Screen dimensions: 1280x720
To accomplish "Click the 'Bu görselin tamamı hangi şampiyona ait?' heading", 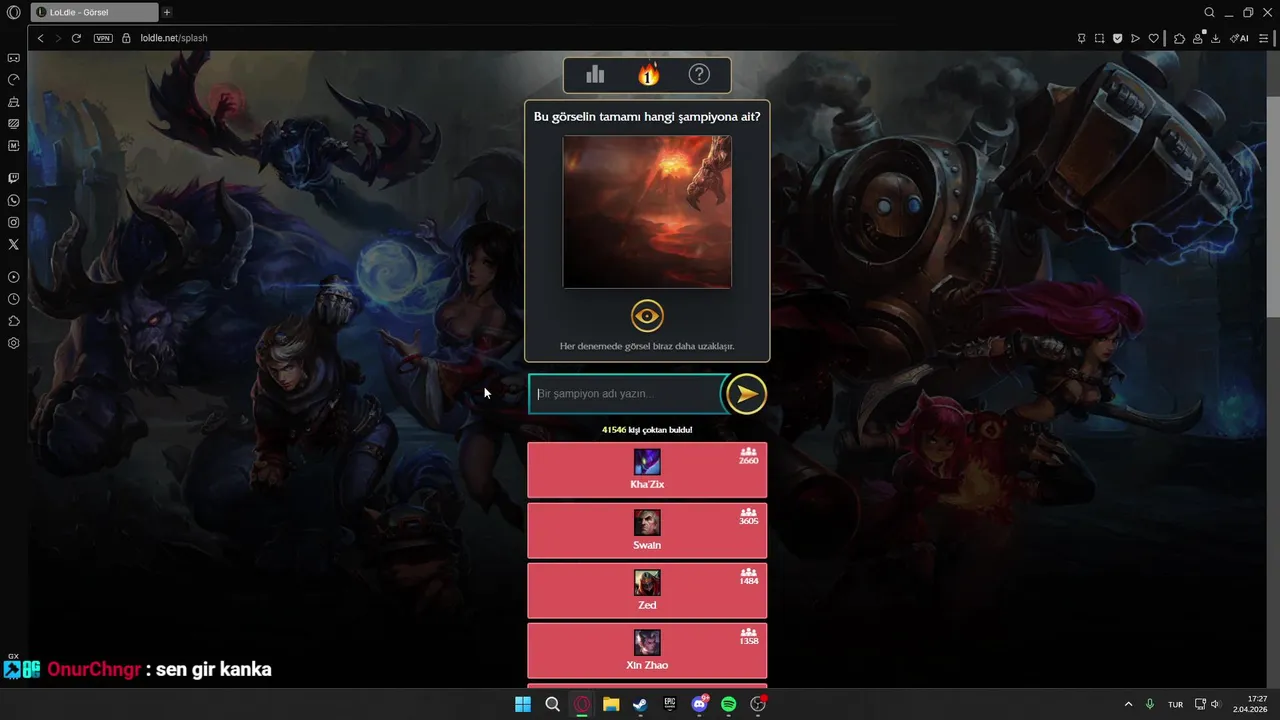I will (x=647, y=117).
